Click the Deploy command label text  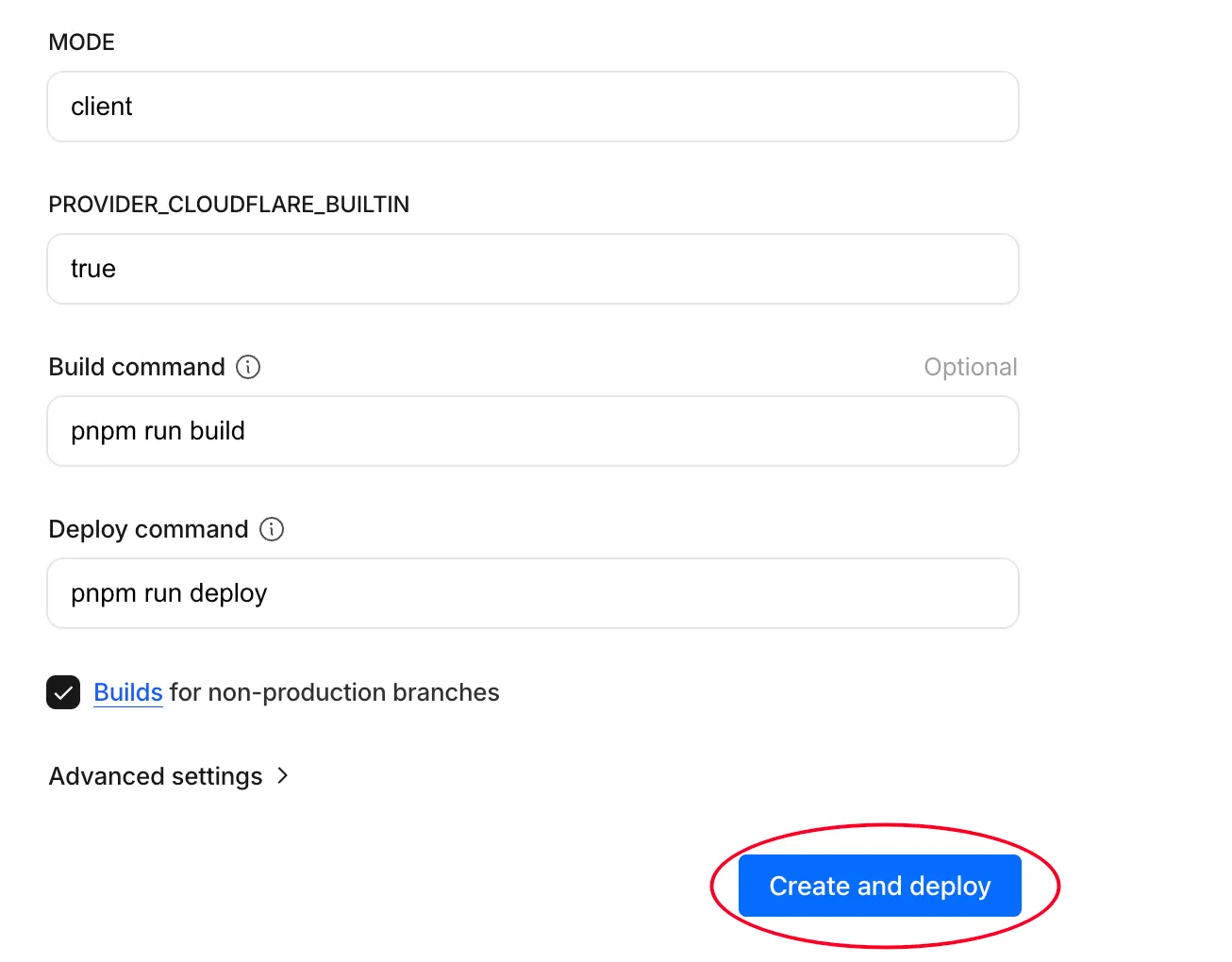148,529
